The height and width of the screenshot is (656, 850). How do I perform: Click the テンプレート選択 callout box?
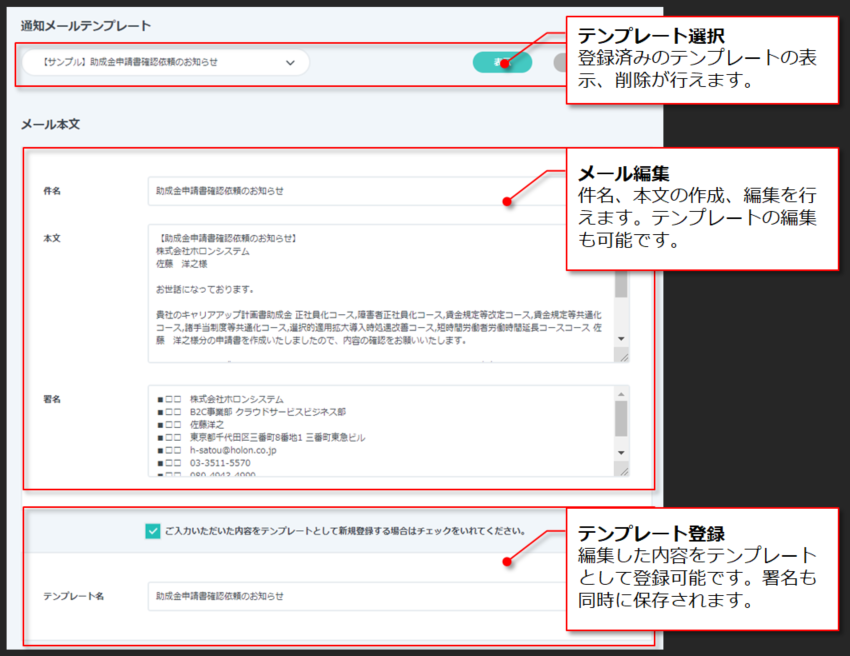(x=702, y=58)
